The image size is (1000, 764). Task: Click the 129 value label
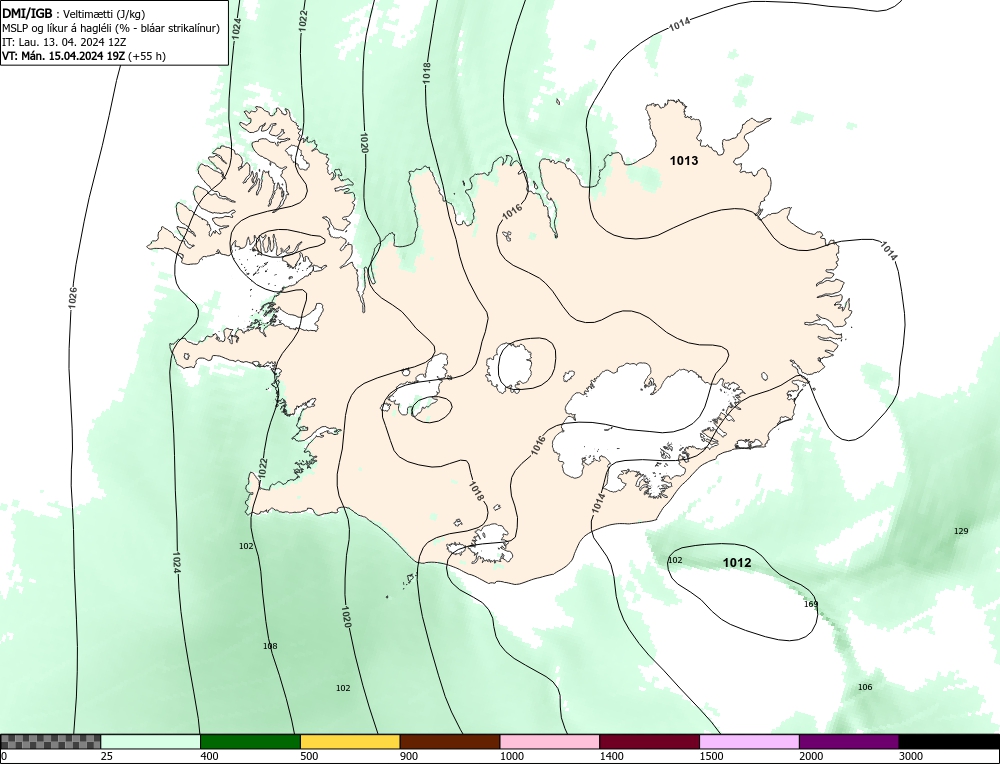[960, 531]
